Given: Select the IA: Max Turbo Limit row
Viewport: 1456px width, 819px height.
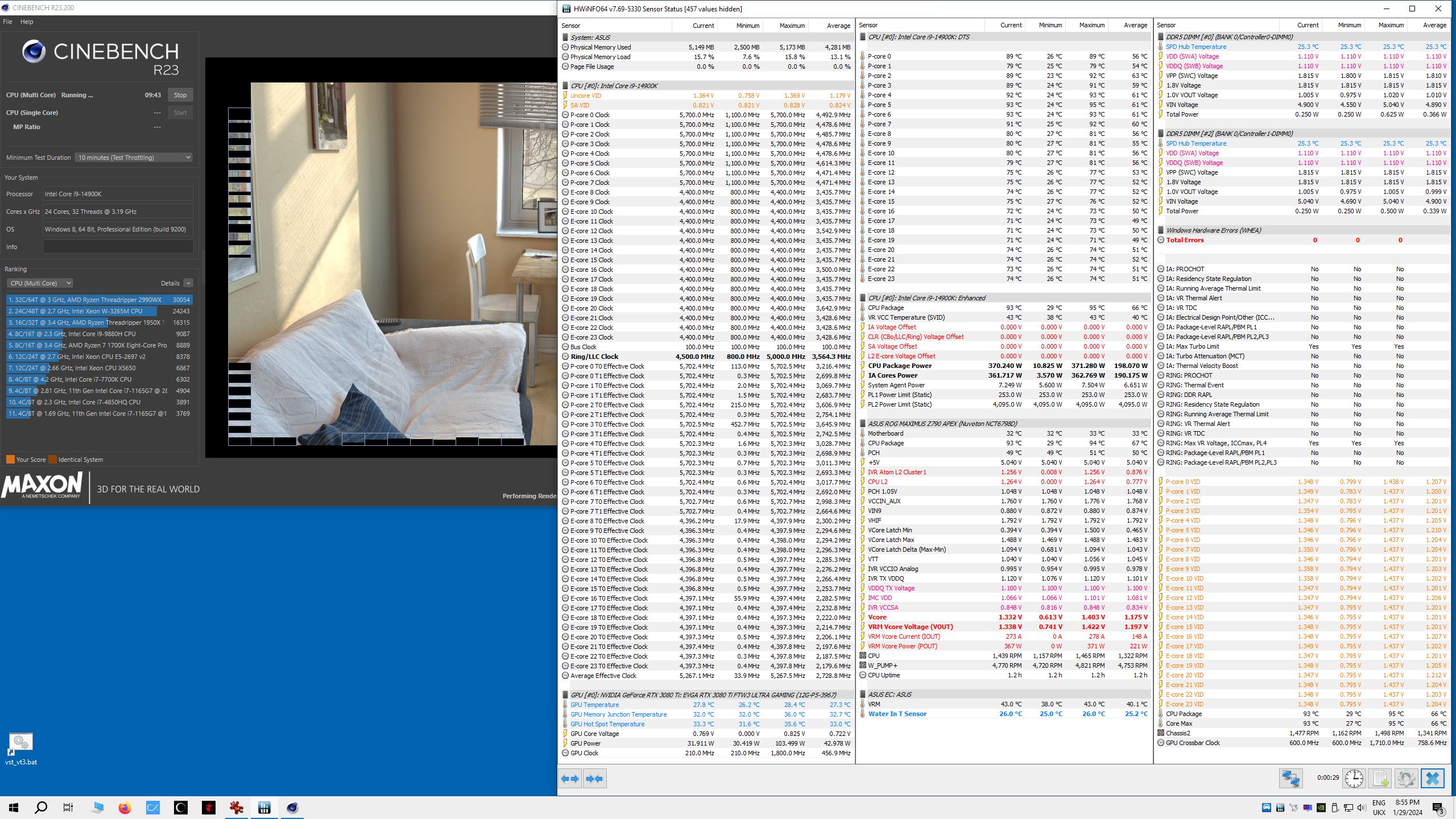Looking at the screenshot, I should (1302, 346).
